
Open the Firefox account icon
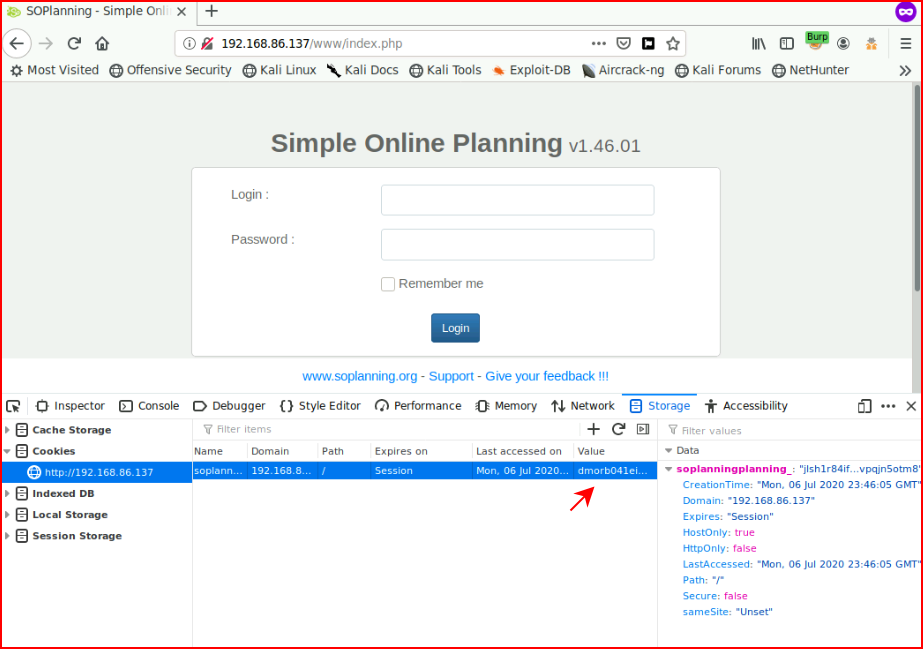tap(843, 44)
